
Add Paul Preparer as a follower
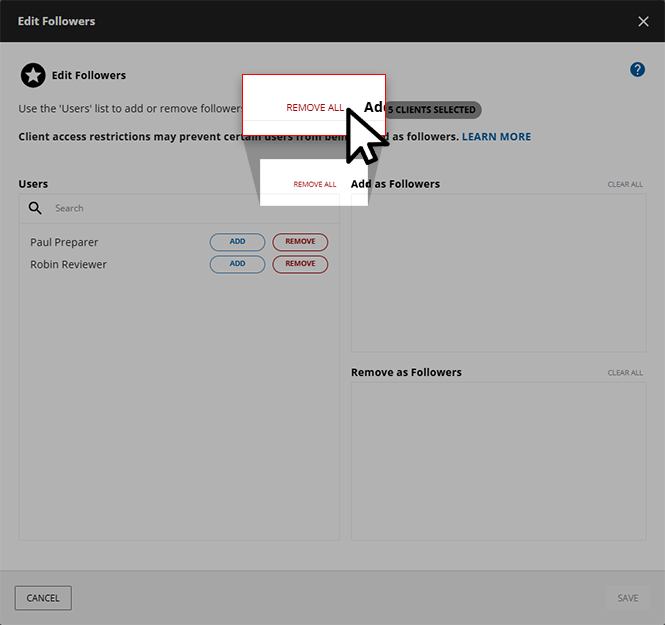tap(237, 242)
